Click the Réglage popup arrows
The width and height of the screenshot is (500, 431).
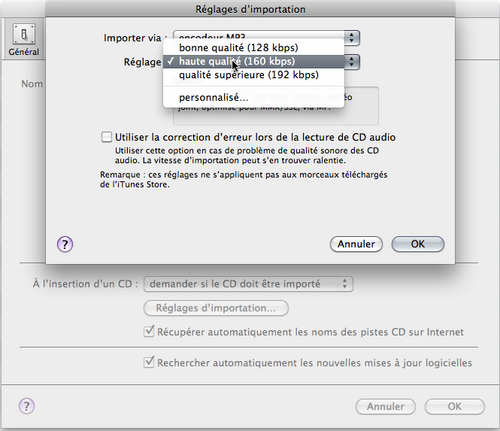(351, 62)
